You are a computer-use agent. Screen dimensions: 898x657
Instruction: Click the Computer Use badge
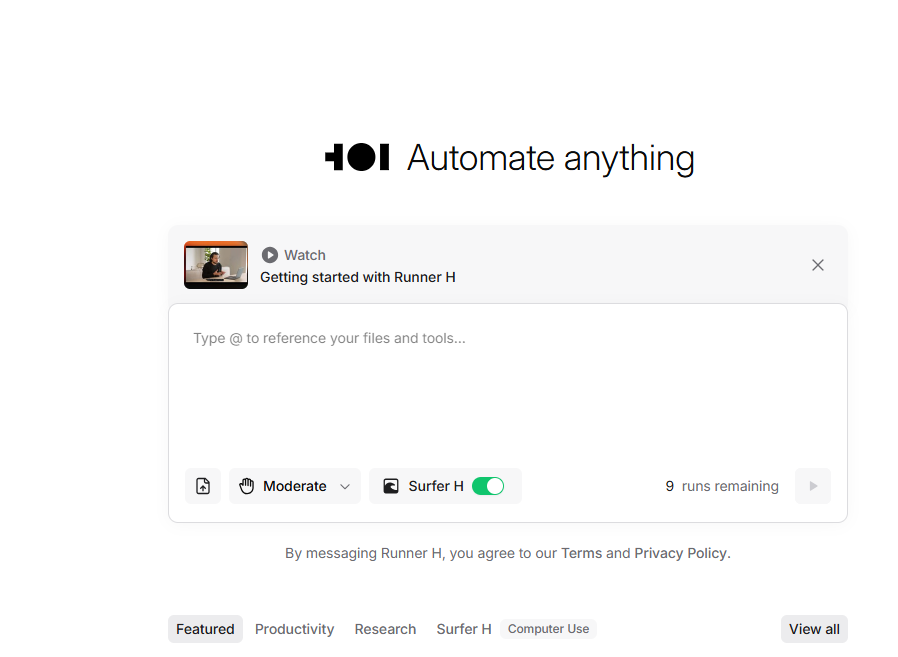[548, 629]
